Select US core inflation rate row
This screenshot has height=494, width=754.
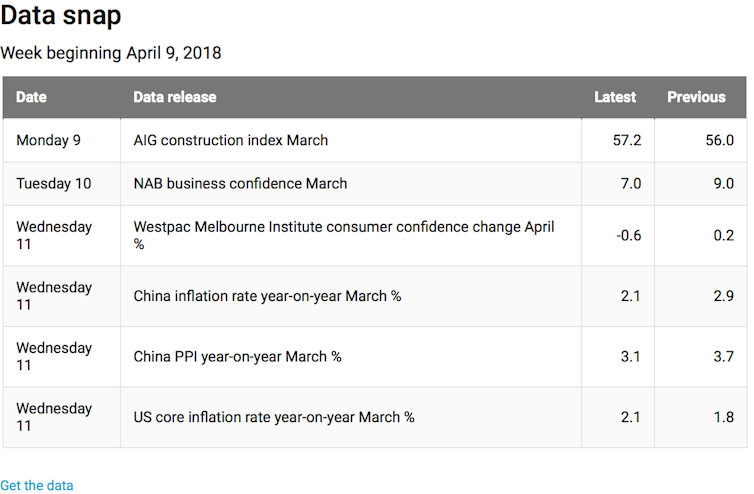[x=274, y=417]
